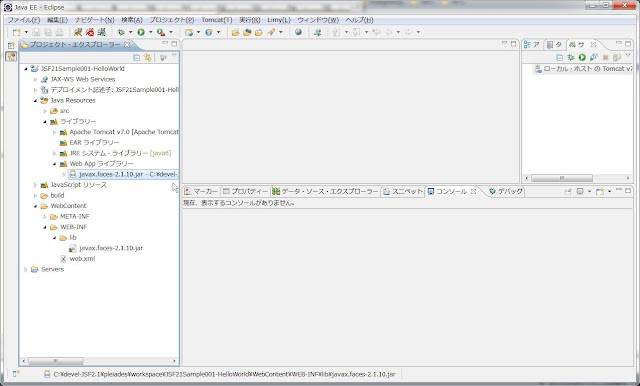Switch to the マーカー tab

click(x=201, y=191)
